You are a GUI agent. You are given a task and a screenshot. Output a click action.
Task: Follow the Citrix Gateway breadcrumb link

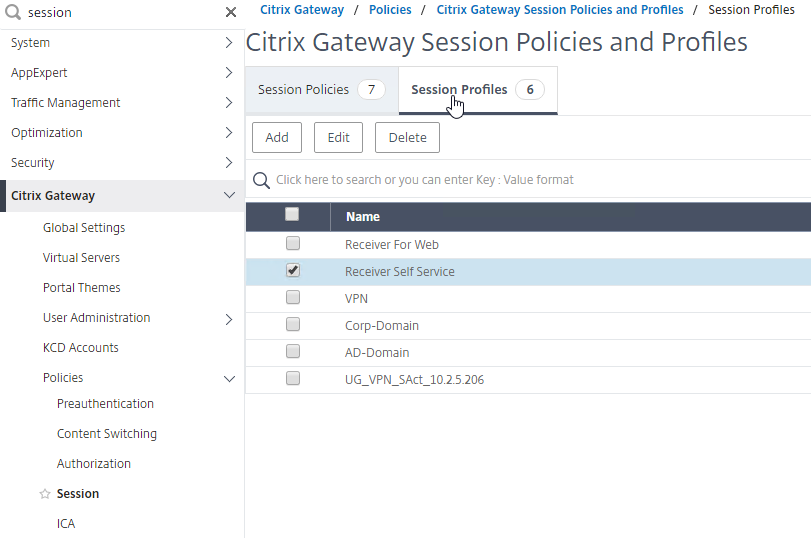(302, 10)
